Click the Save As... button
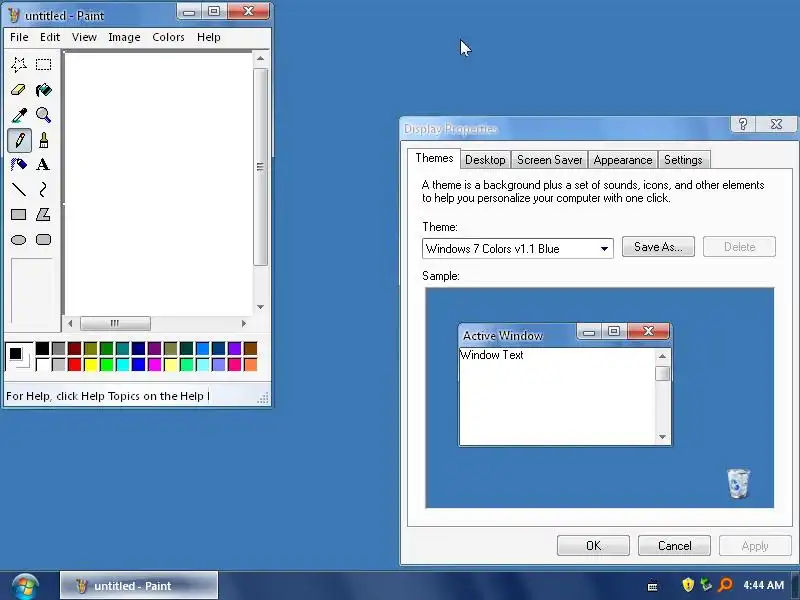The width and height of the screenshot is (800, 600). click(658, 247)
